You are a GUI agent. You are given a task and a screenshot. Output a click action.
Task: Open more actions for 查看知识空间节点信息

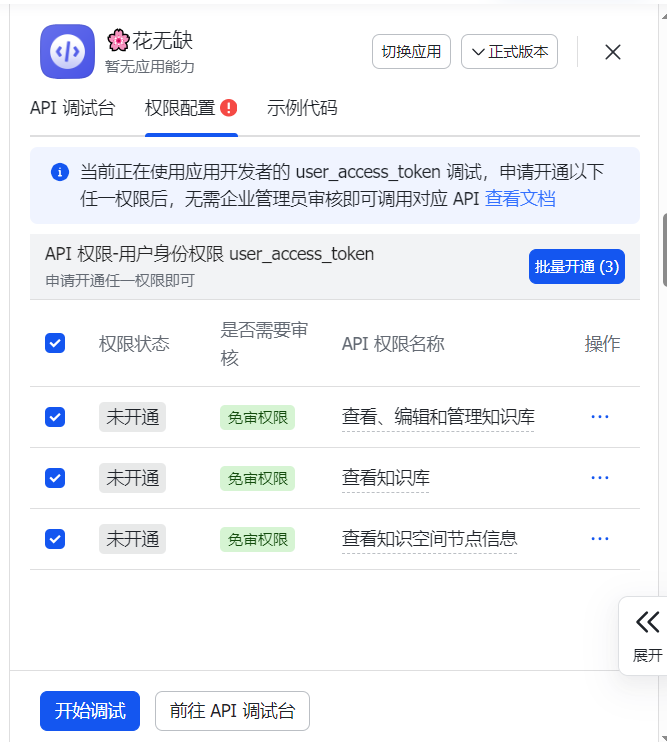point(599,539)
